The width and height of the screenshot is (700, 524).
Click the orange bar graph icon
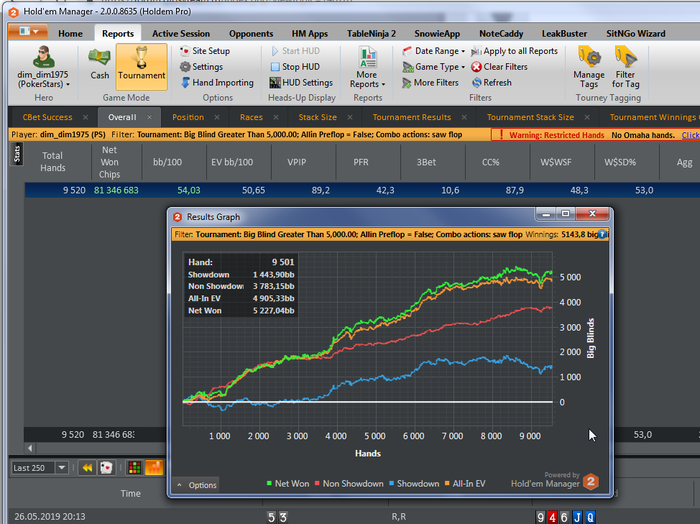pyautogui.click(x=154, y=468)
